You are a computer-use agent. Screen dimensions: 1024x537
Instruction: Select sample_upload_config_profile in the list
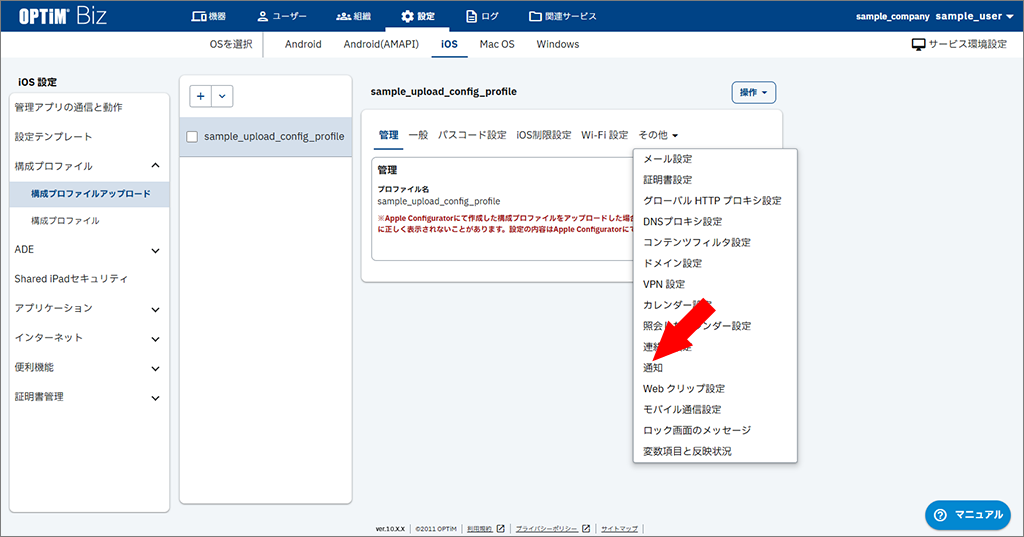(274, 137)
